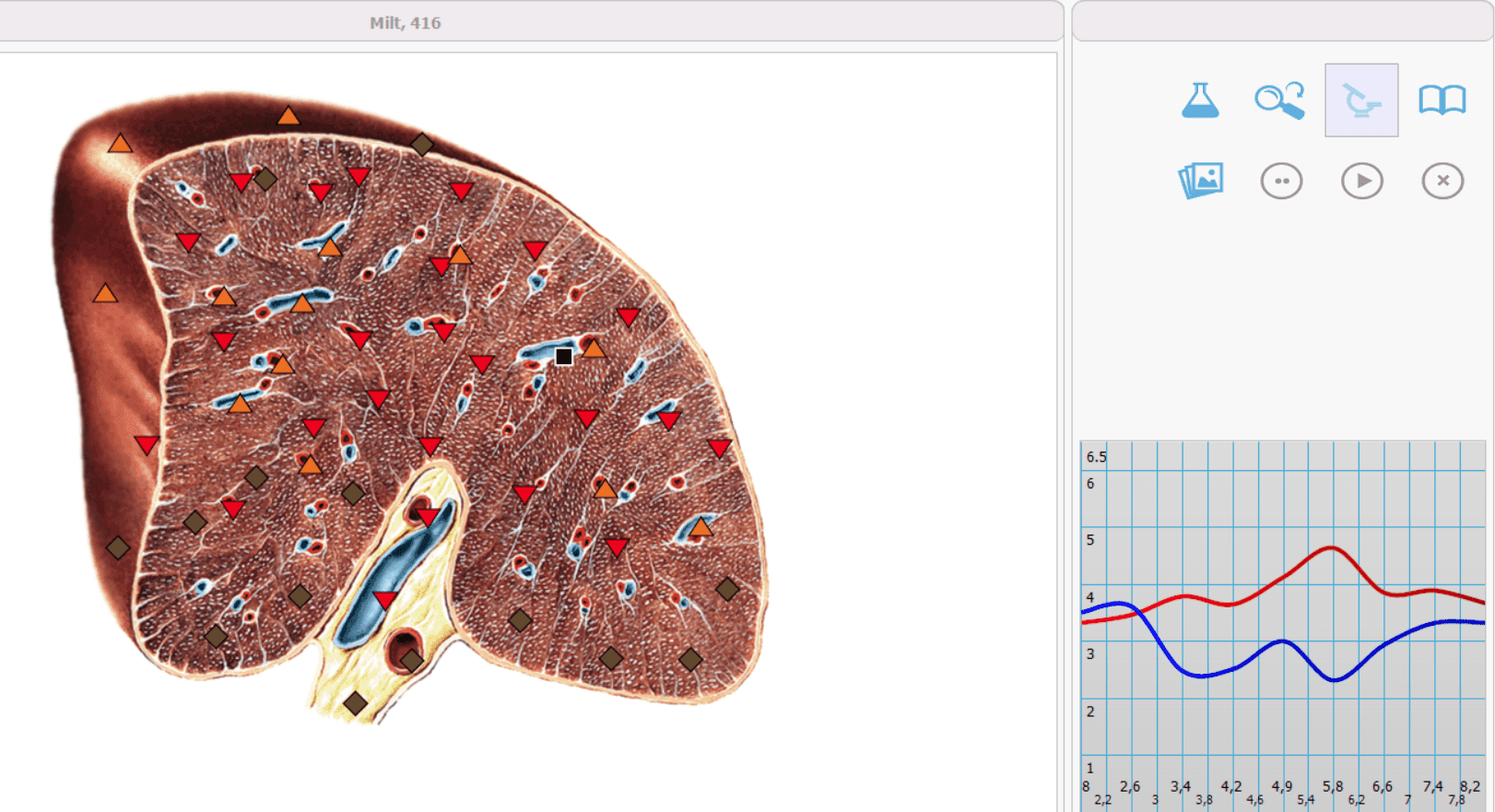Click red inverted triangle on the blue hilum vessel
Image resolution: width=1495 pixels, height=812 pixels.
click(x=385, y=600)
